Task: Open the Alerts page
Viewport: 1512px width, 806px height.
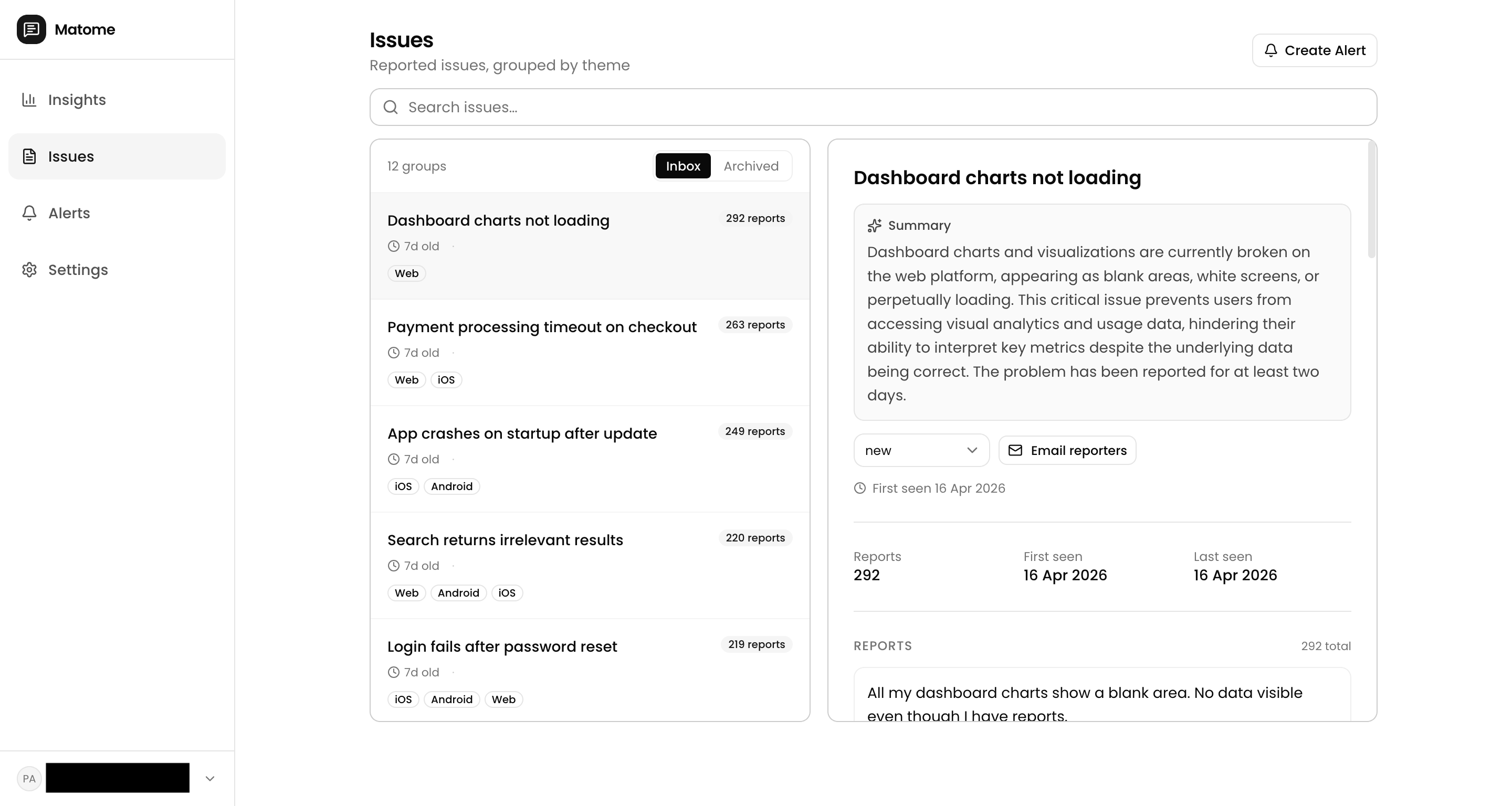Action: click(117, 213)
